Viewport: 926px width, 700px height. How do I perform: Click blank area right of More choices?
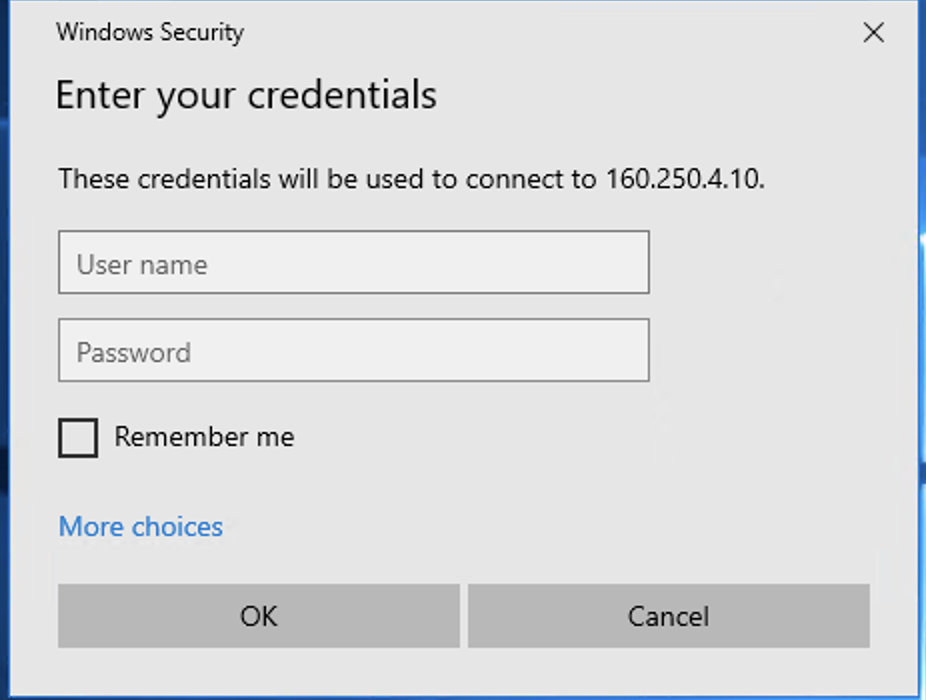pos(550,527)
